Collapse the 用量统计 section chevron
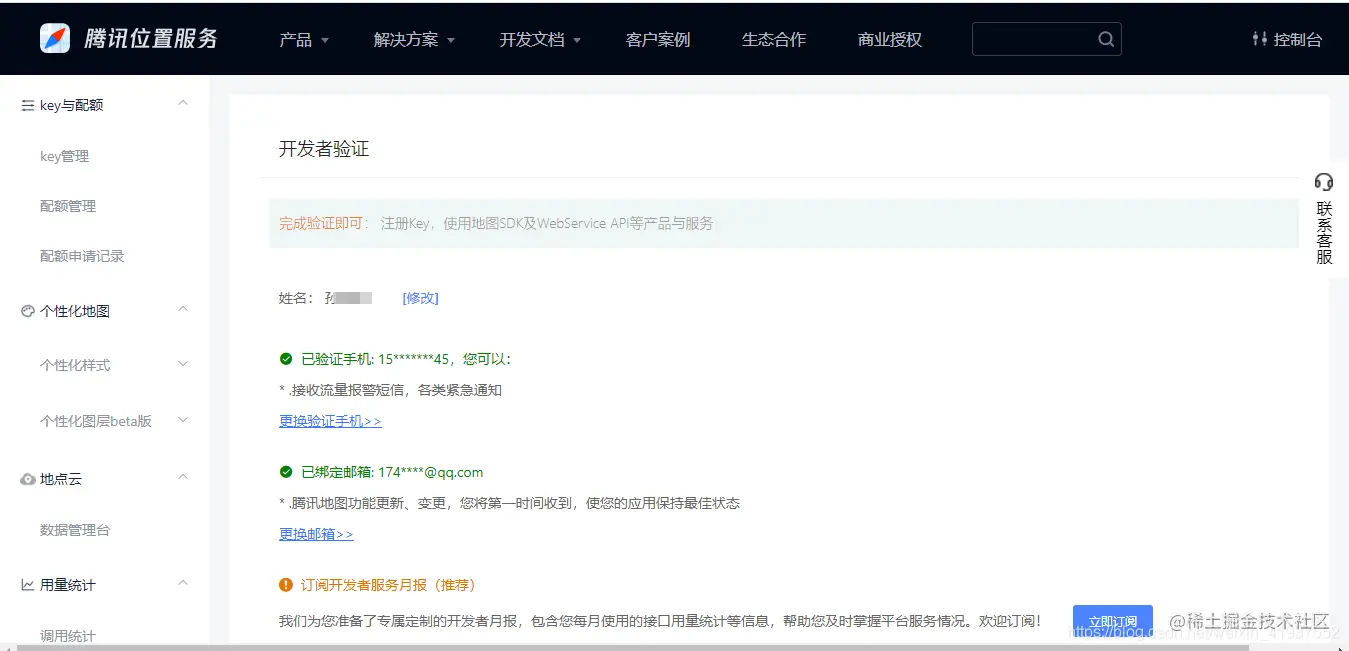The height and width of the screenshot is (651, 1349). pyautogui.click(x=183, y=583)
